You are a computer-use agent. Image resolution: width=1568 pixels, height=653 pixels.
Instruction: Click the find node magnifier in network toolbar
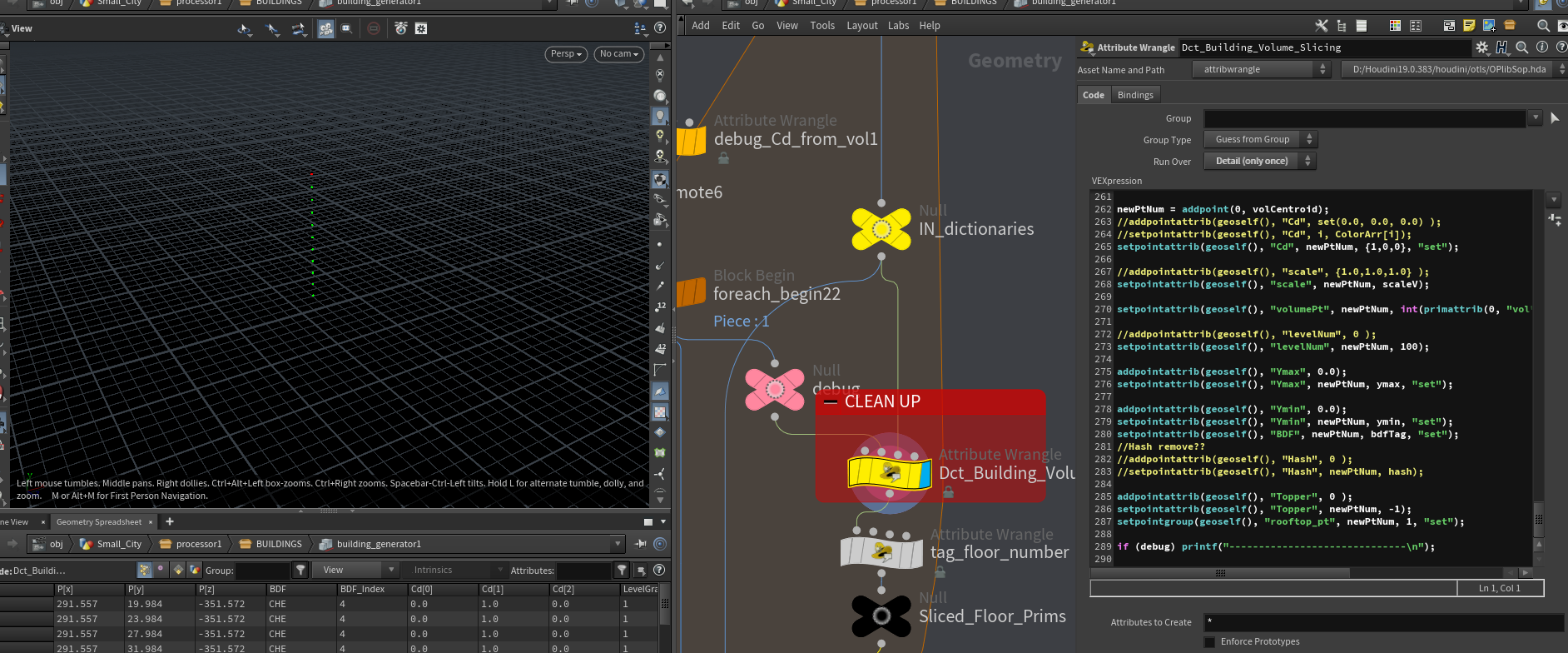(x=1542, y=26)
